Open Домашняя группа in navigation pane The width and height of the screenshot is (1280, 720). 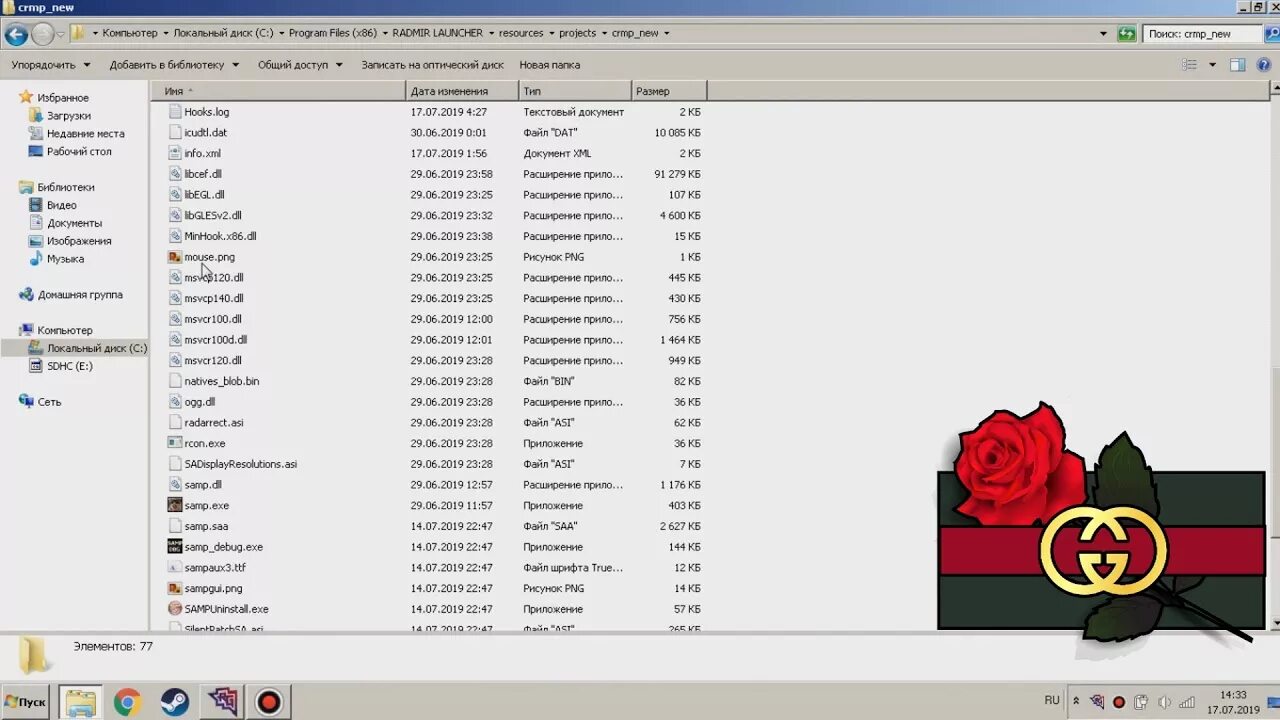coord(80,295)
